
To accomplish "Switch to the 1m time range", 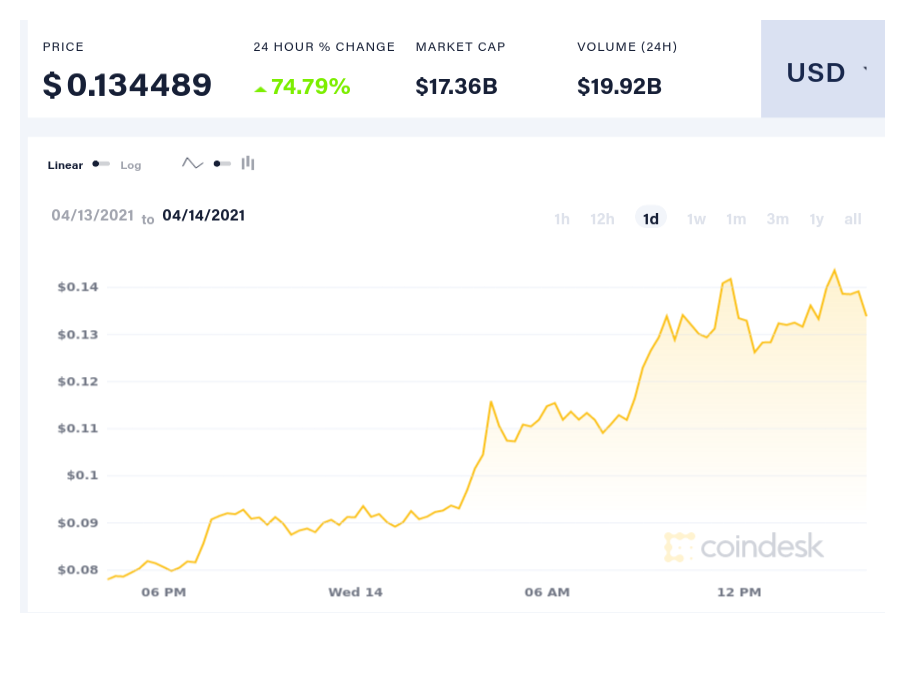I will coord(736,219).
